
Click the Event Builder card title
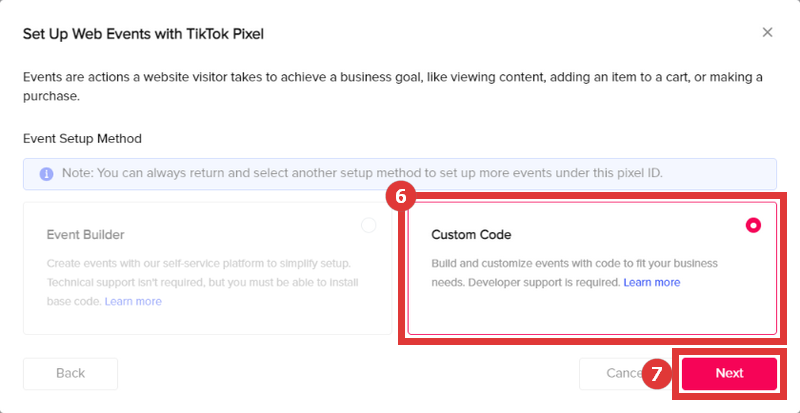tap(85, 235)
